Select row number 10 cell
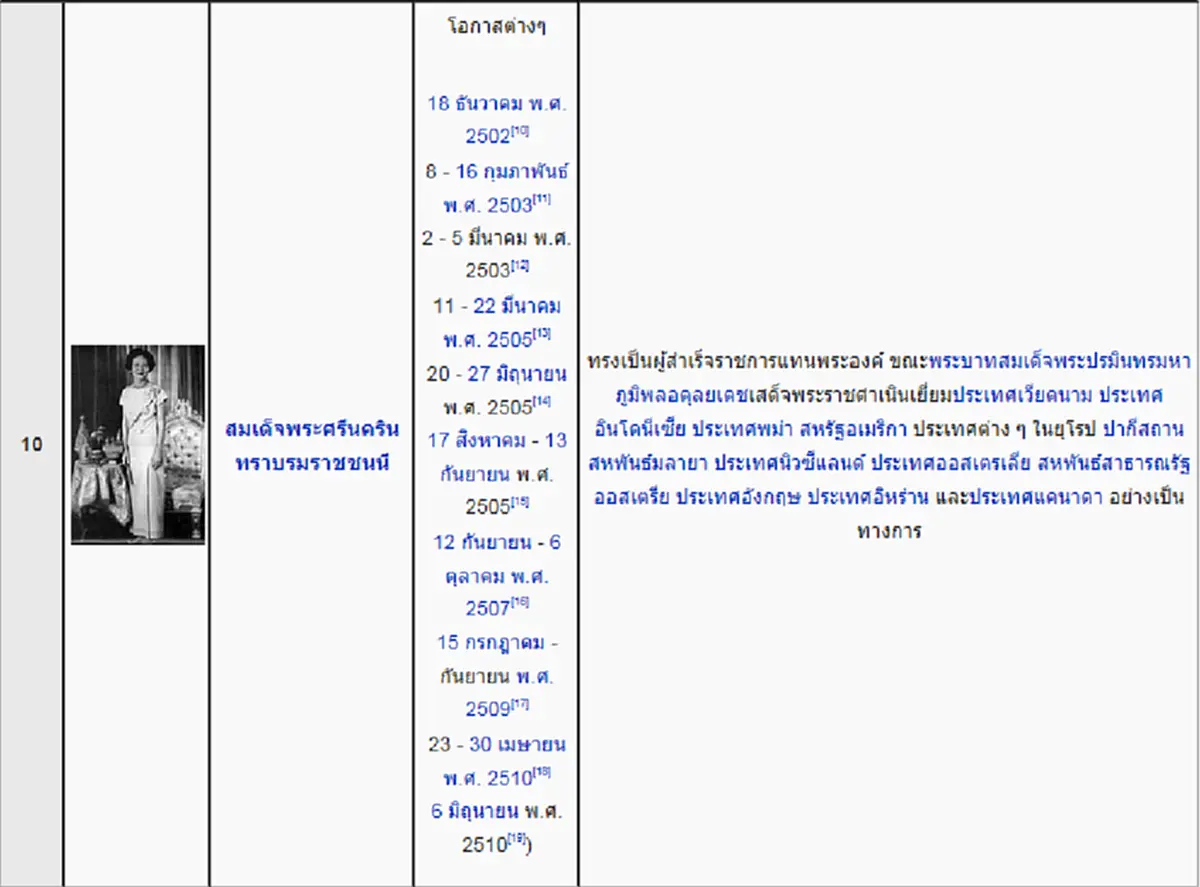 31,445
